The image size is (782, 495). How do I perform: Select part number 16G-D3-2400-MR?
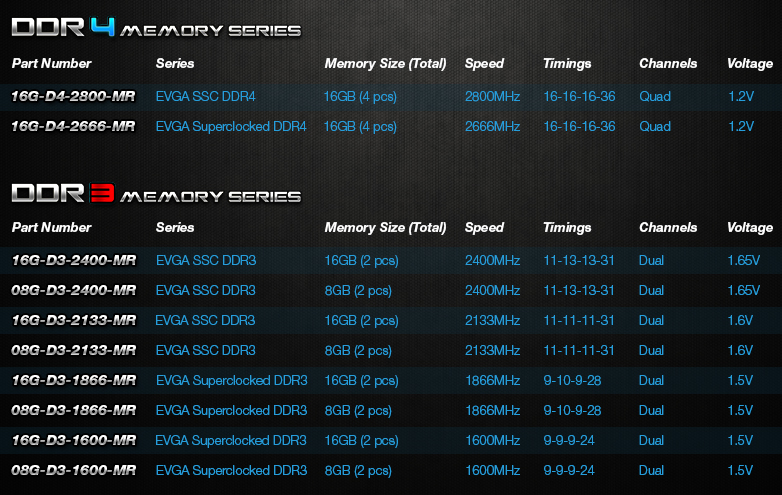tap(73, 261)
